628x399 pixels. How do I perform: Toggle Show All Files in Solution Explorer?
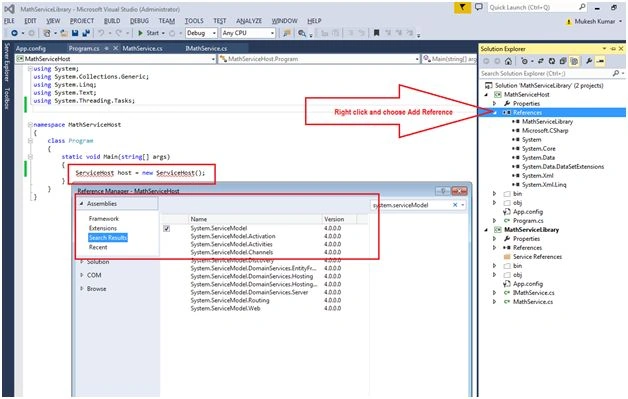[574, 61]
